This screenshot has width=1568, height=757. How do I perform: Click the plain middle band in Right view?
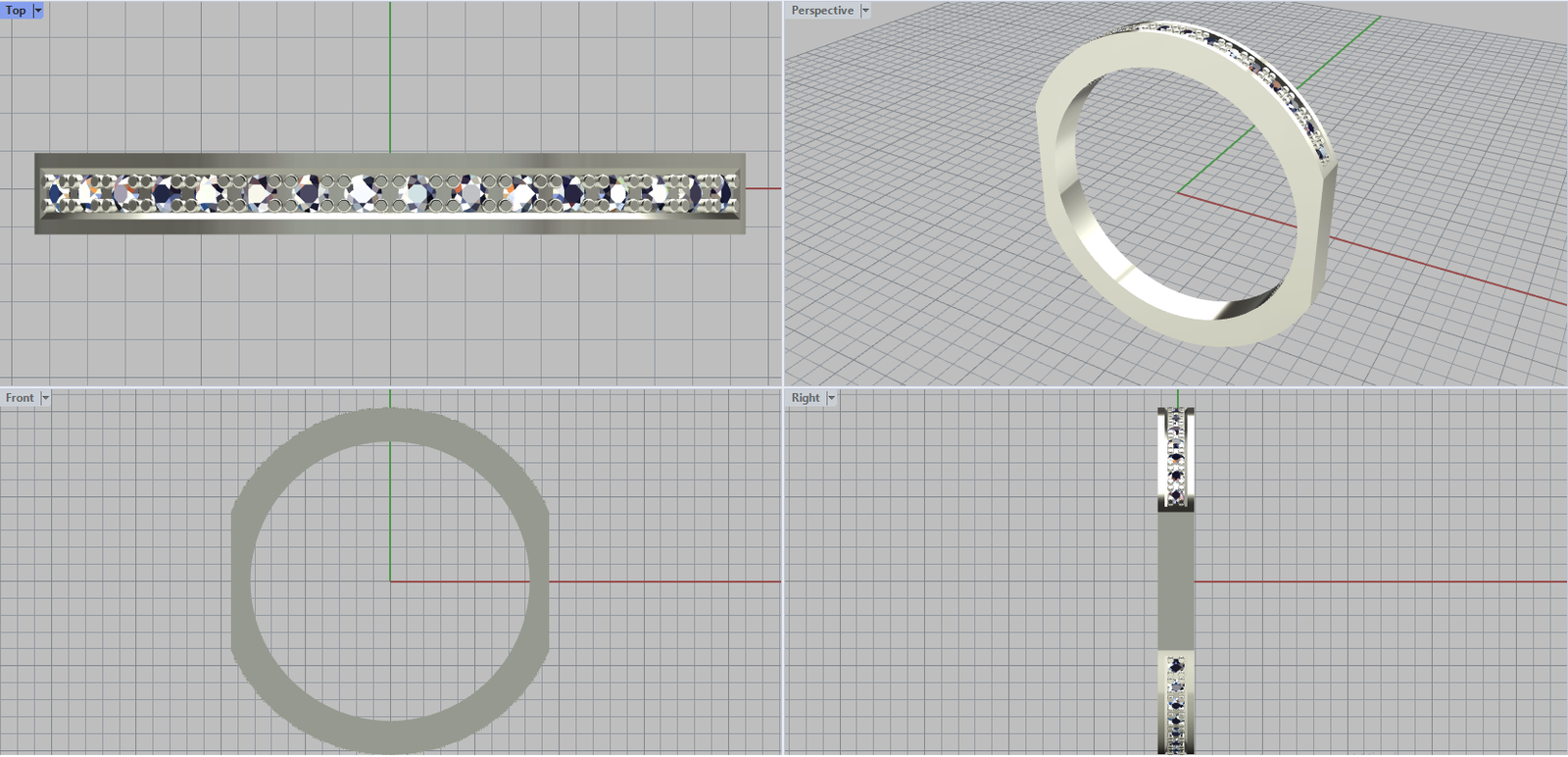(1176, 580)
